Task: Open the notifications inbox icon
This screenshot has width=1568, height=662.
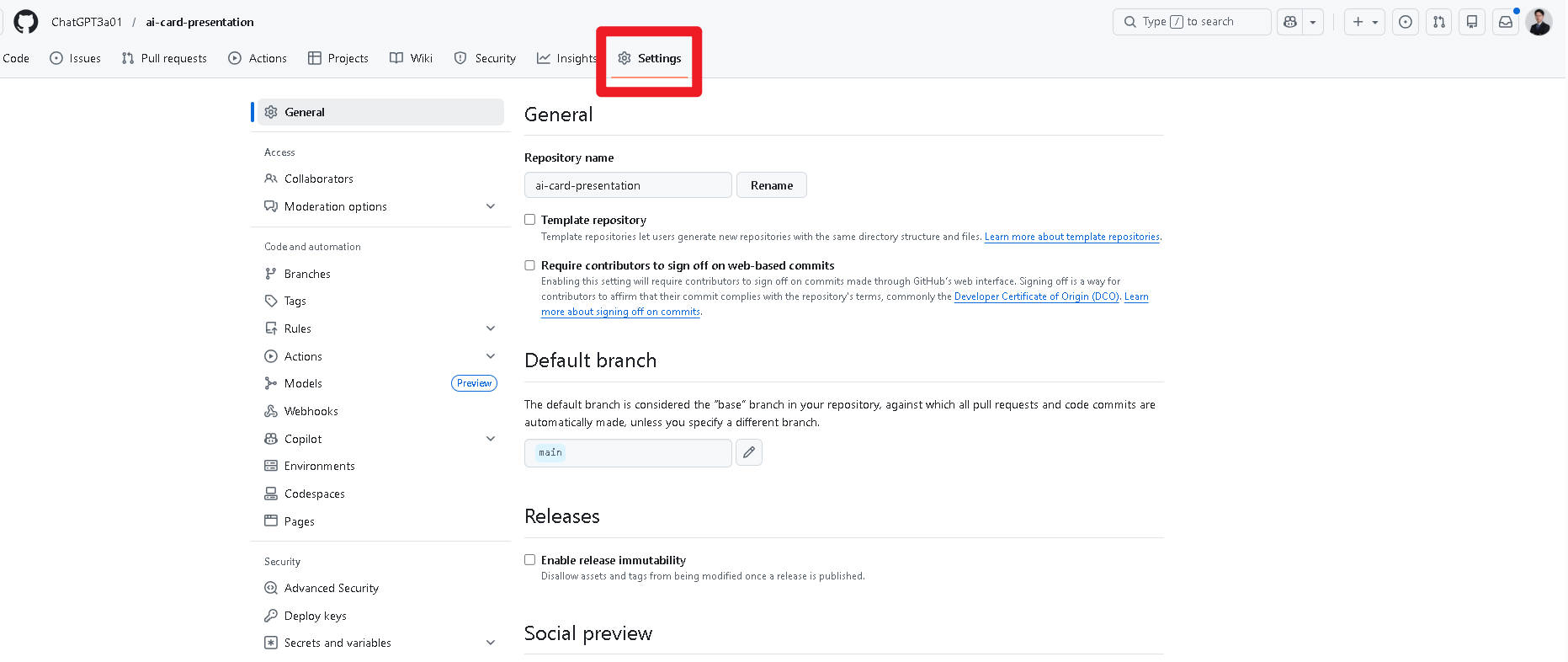Action: (1505, 22)
